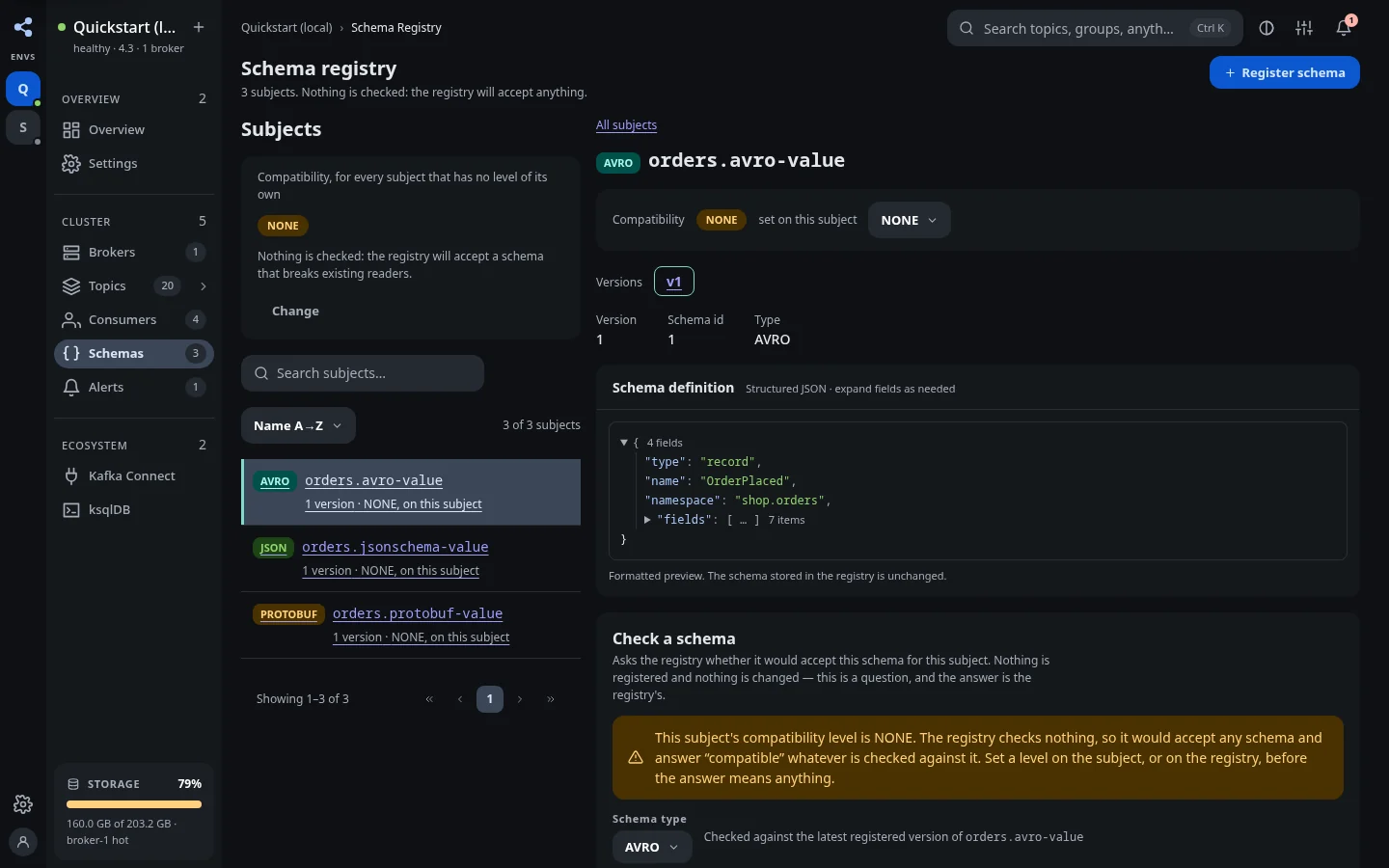
Task: Click the Register schema button
Action: point(1285,72)
